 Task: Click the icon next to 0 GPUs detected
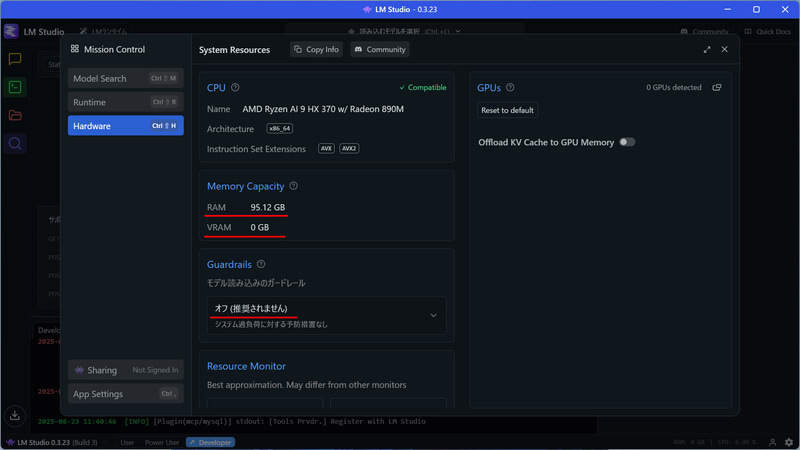(x=717, y=87)
